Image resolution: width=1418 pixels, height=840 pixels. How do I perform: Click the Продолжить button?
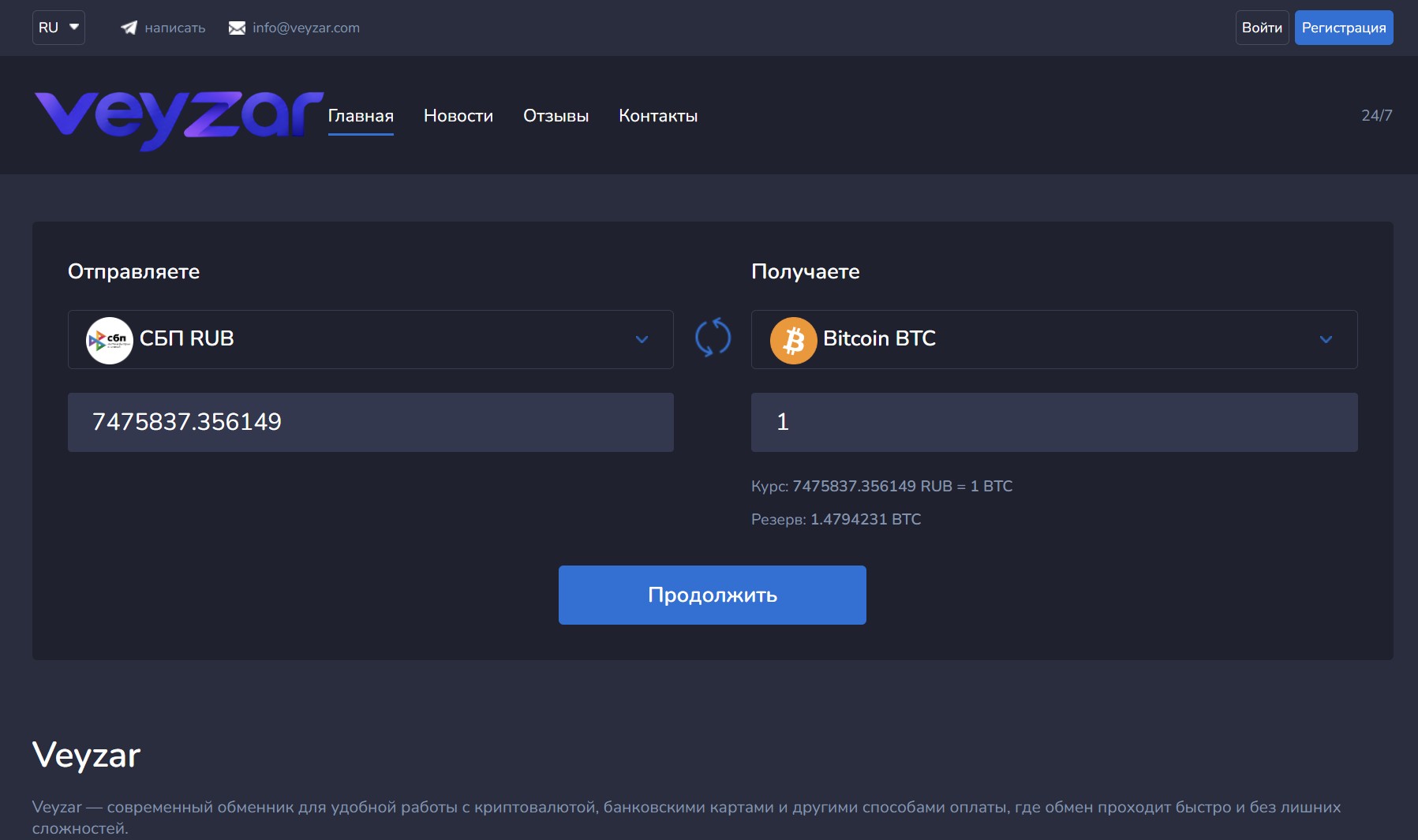713,595
